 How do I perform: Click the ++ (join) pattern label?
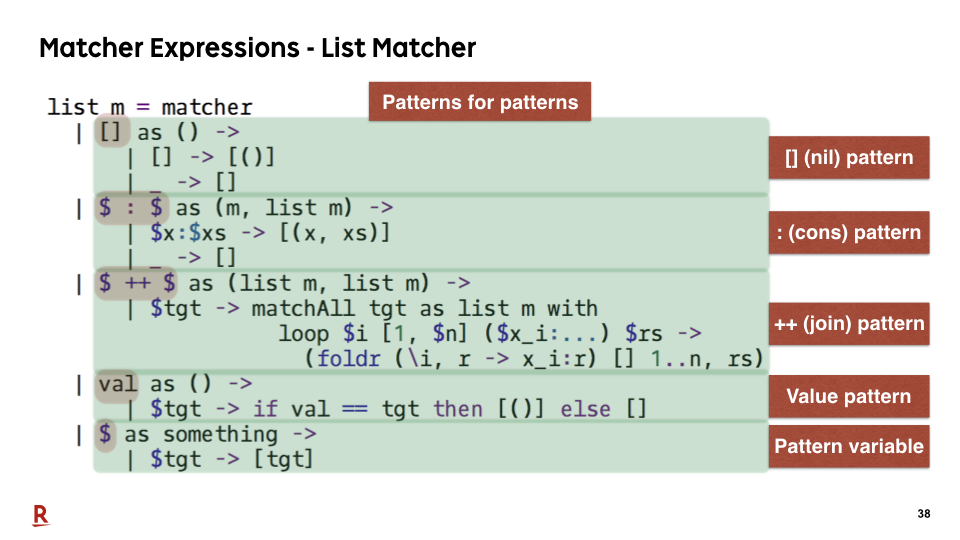tap(849, 324)
